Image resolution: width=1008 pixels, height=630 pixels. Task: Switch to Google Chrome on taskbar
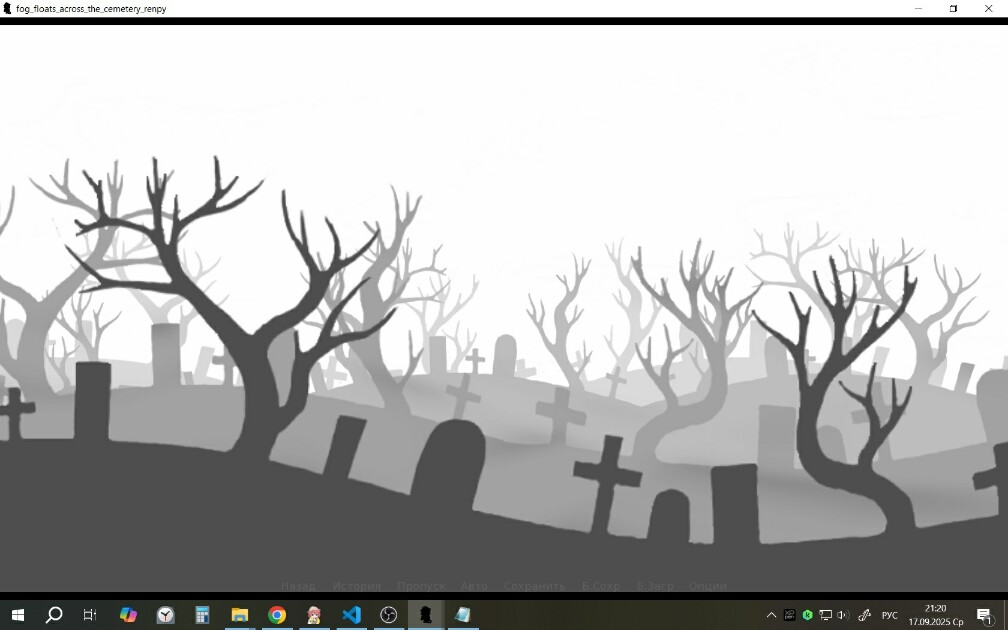click(x=277, y=615)
